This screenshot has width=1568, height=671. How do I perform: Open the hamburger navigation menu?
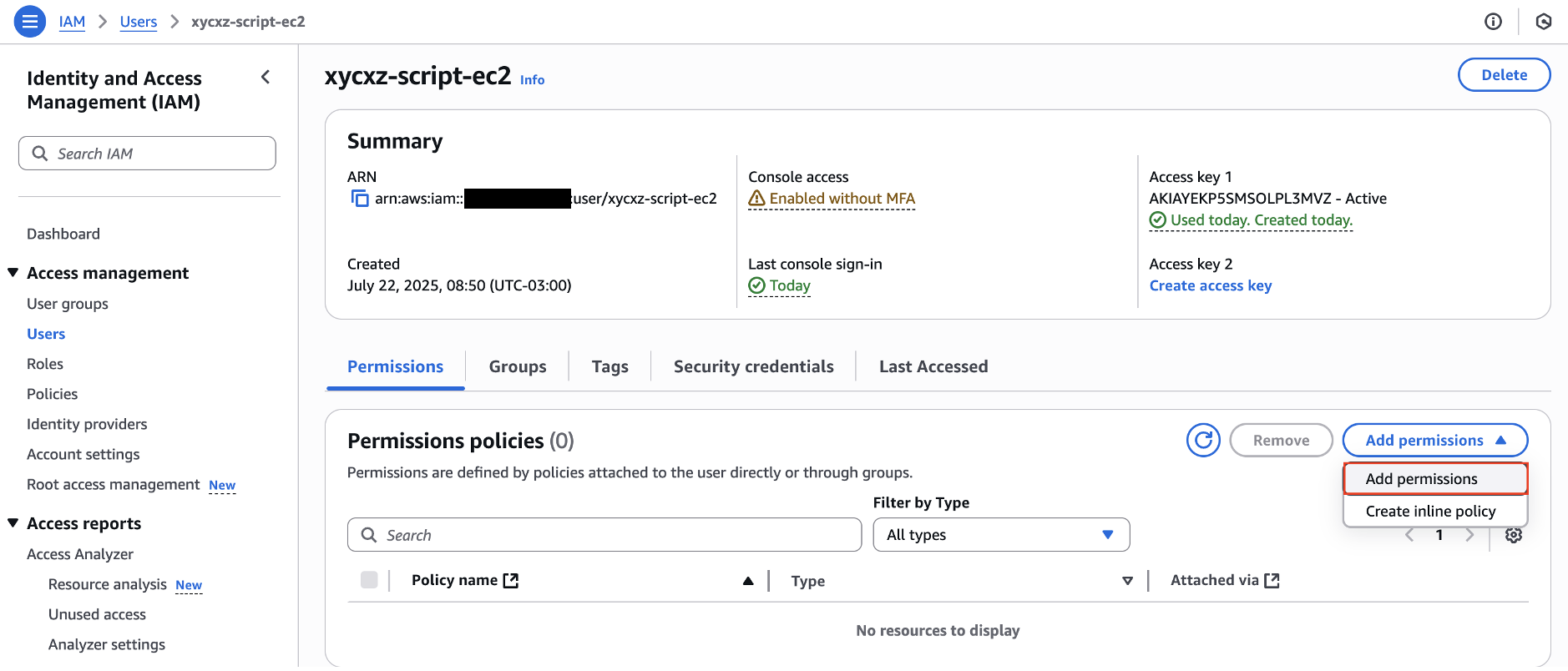30,22
